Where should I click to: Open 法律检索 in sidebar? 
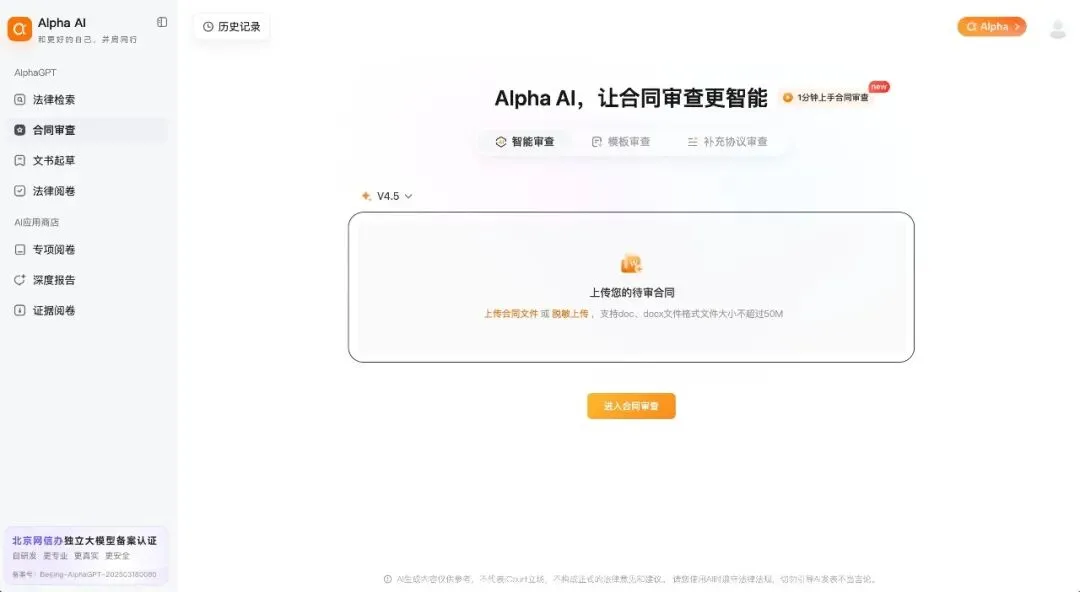[x=87, y=100]
